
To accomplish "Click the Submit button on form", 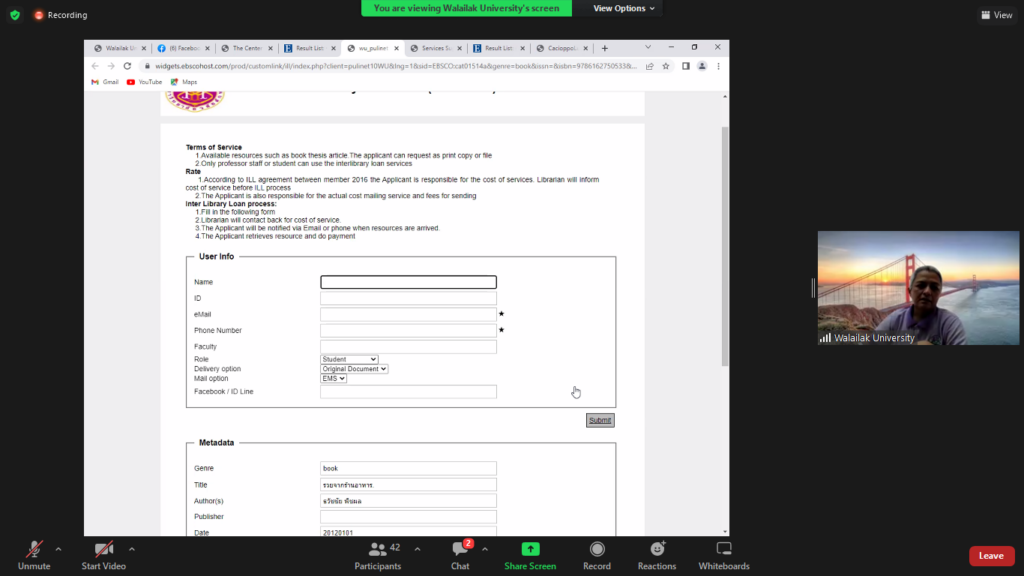I will [600, 420].
